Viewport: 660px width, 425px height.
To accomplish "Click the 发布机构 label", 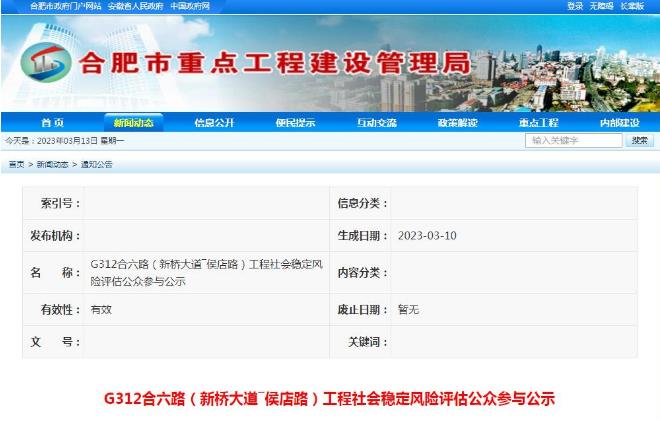I will (55, 235).
